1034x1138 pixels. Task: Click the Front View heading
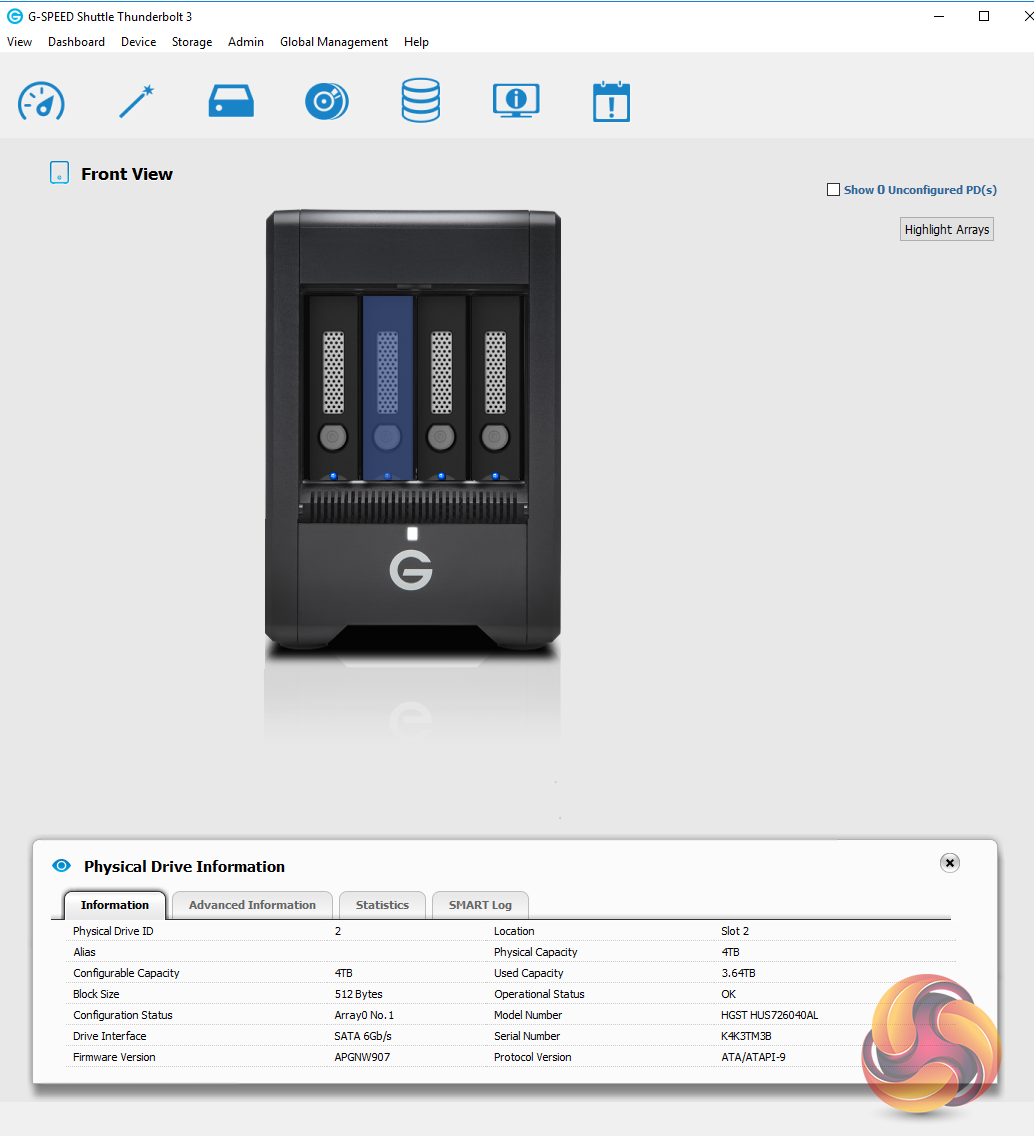point(127,174)
